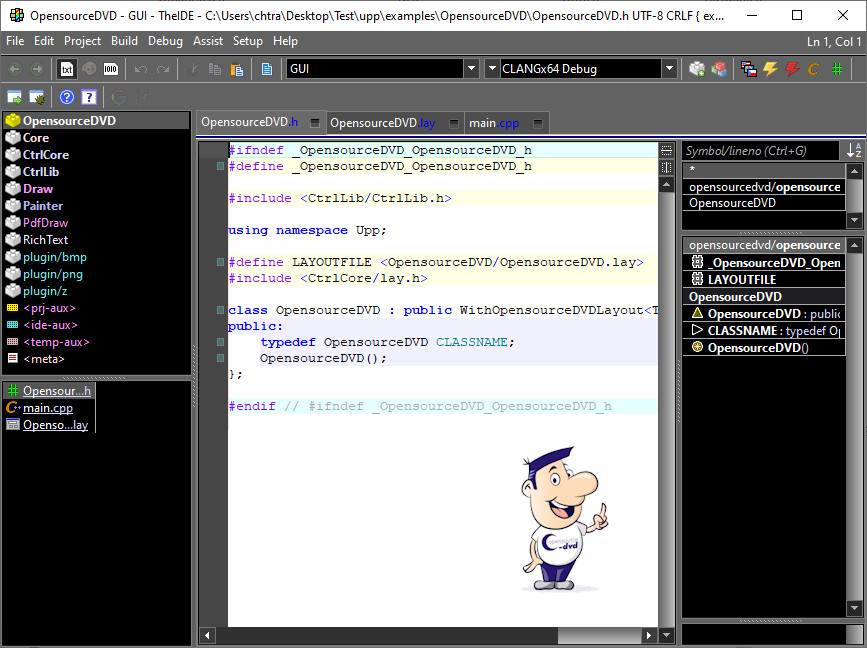Switch to the main.cpp tab
The width and height of the screenshot is (867, 648).
[x=494, y=123]
